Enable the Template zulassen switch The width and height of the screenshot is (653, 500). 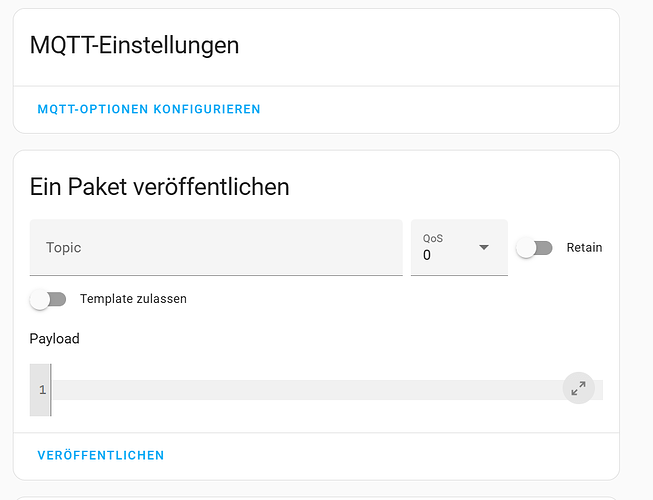click(48, 299)
